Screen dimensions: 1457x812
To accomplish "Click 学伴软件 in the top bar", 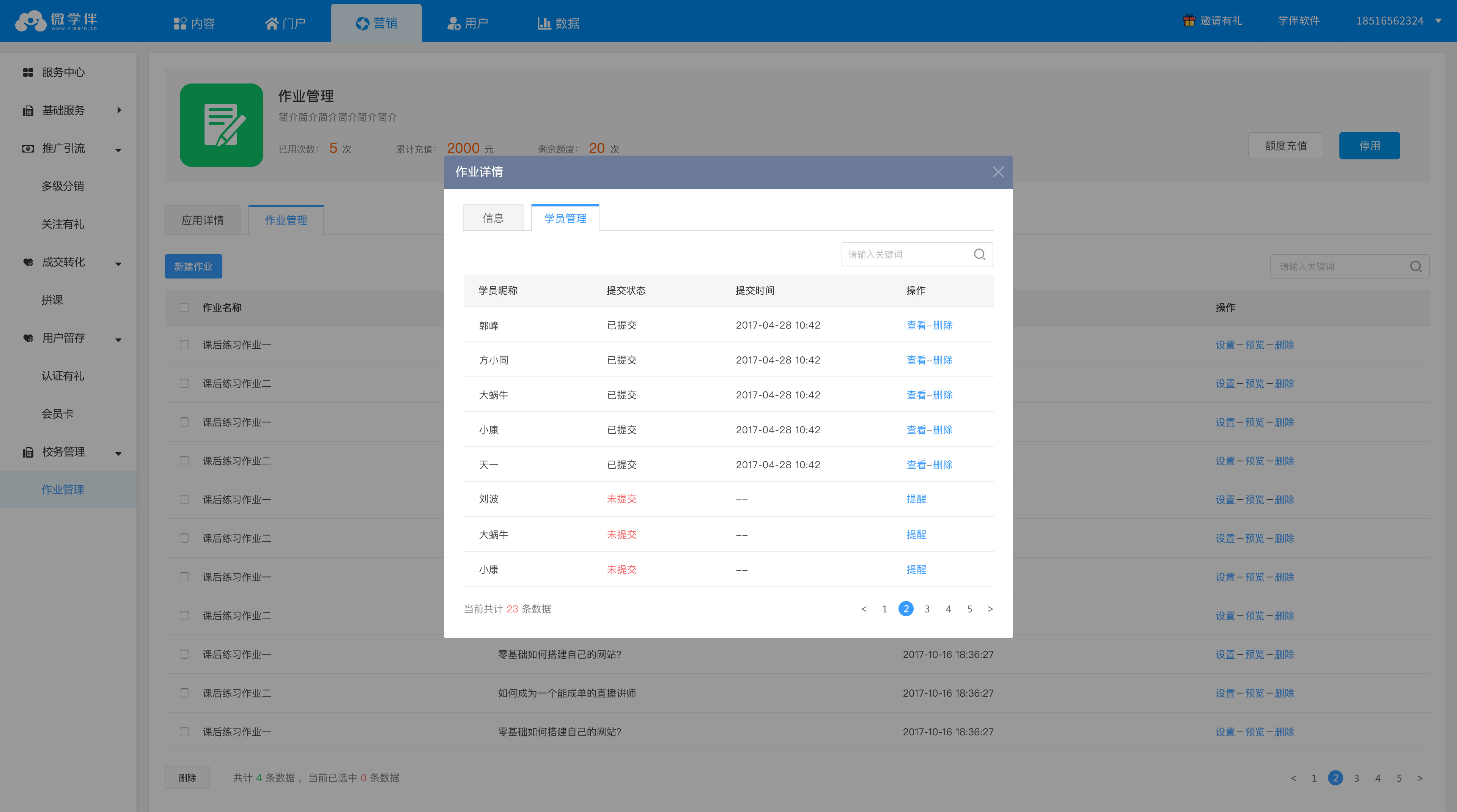I will (1299, 20).
